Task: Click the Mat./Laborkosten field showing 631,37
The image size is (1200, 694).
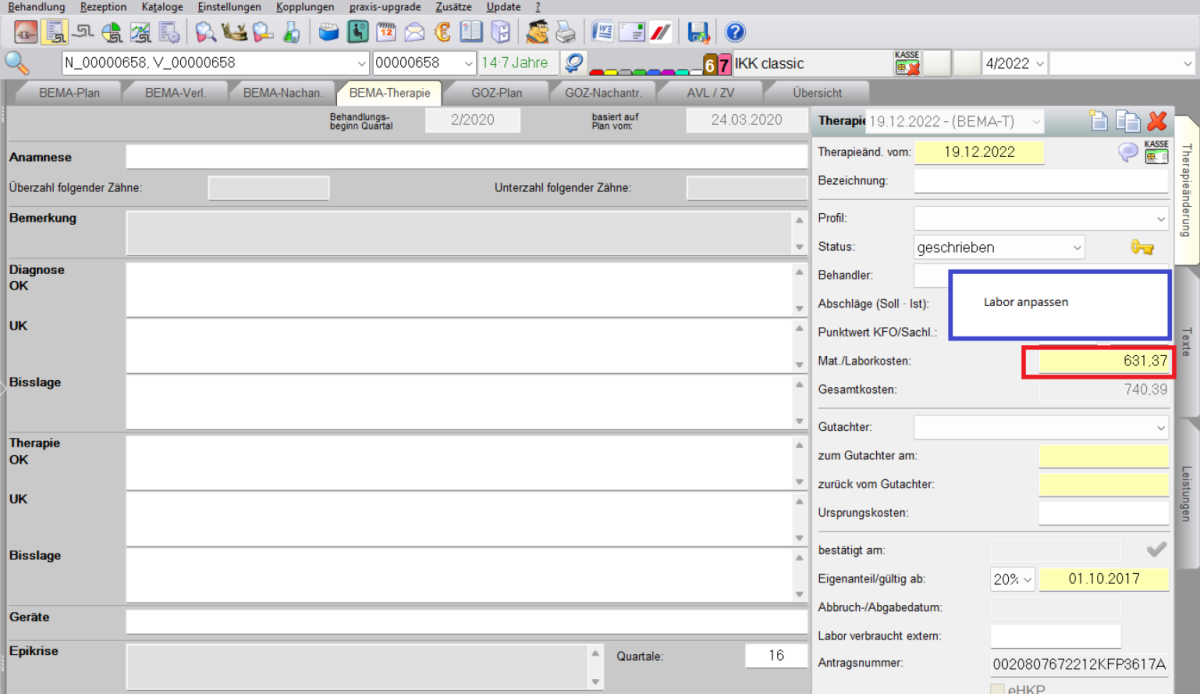Action: pos(1103,362)
